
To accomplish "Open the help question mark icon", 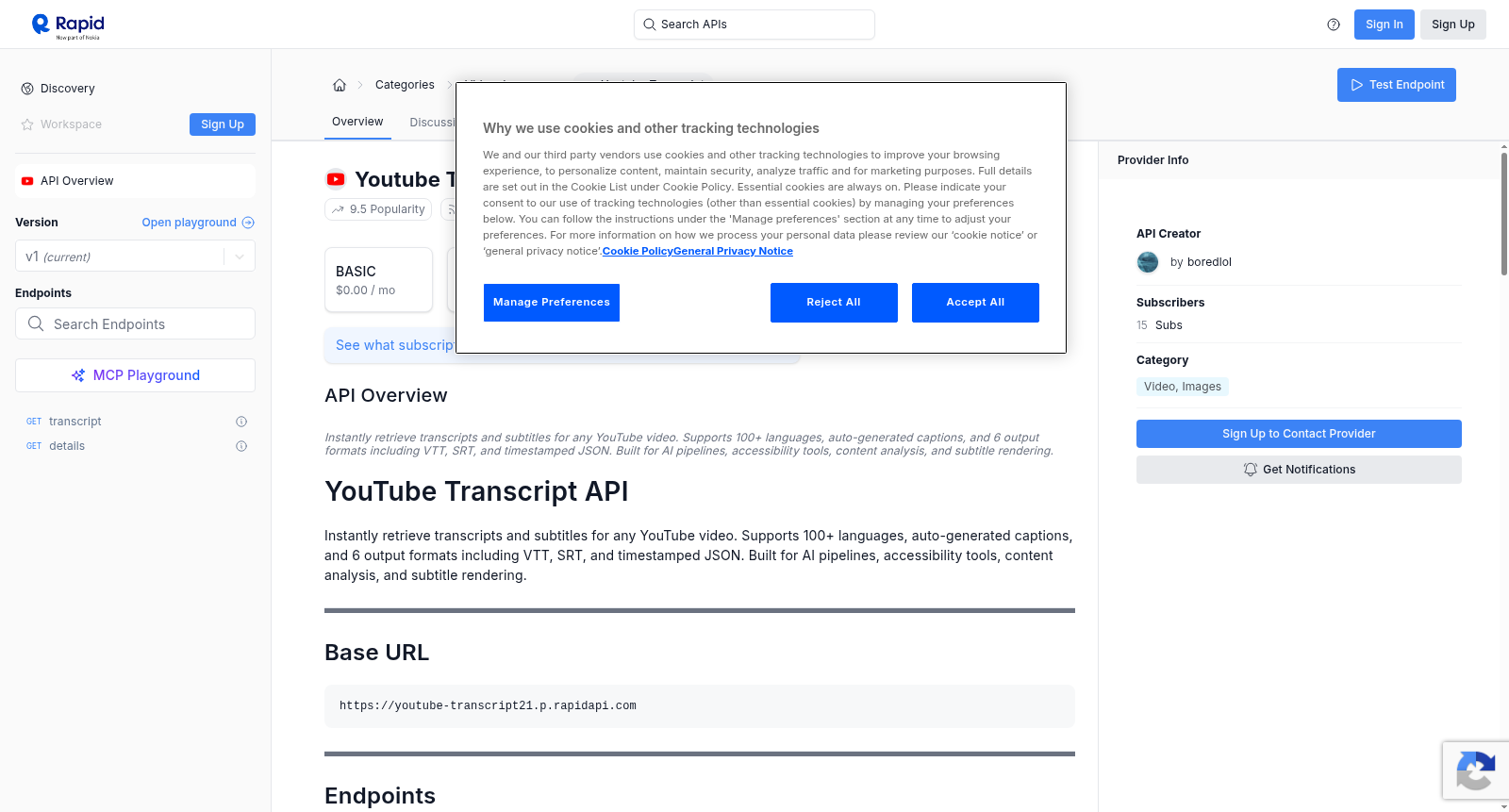I will tap(1334, 25).
